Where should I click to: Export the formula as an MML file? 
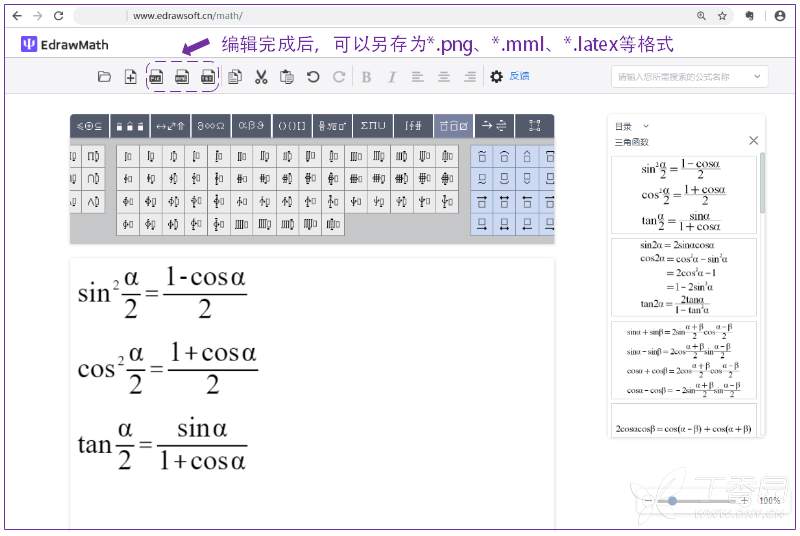pos(182,77)
